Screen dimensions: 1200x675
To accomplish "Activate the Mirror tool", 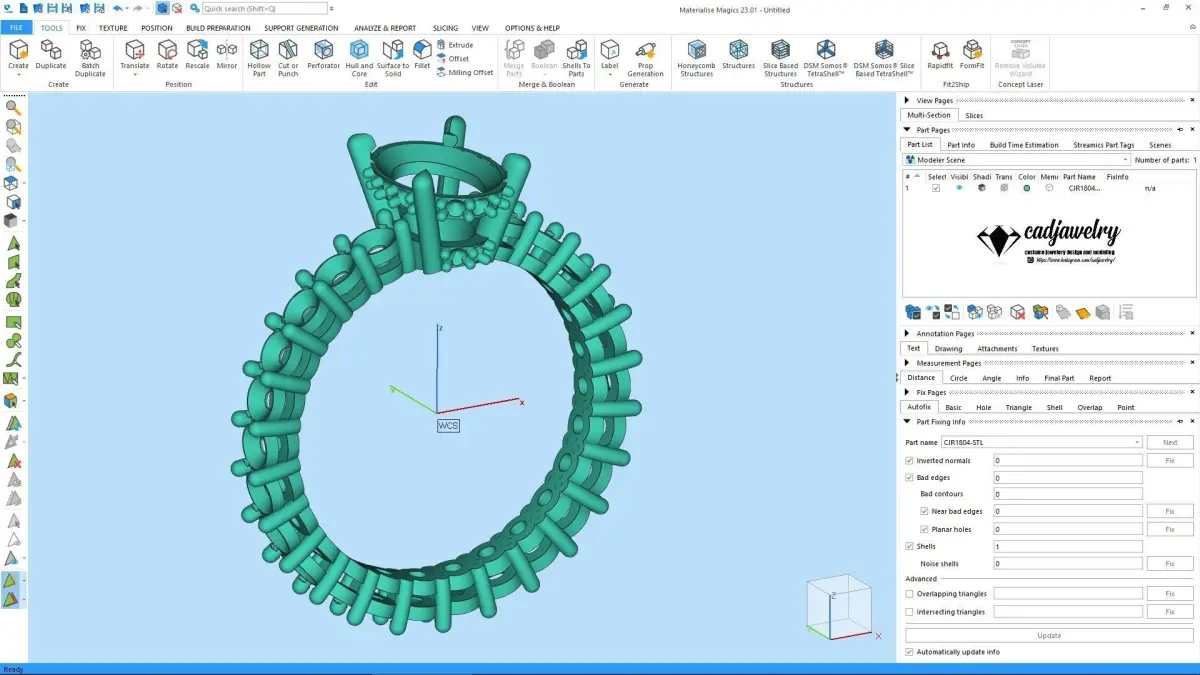I will tap(227, 55).
